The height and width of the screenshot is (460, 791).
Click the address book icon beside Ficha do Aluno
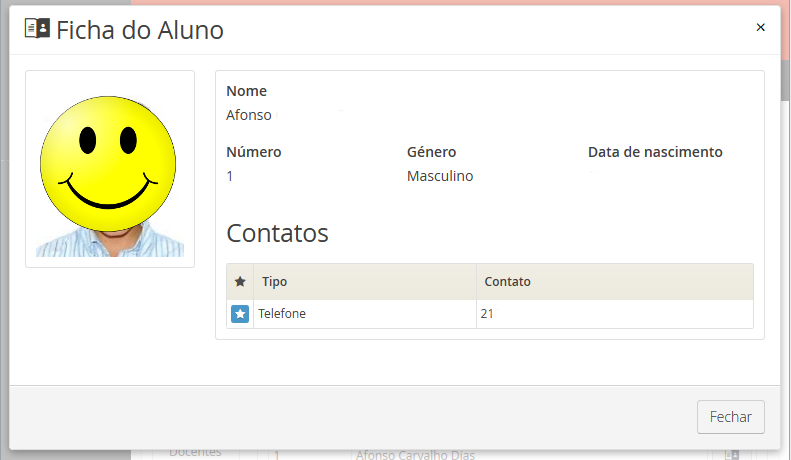click(36, 29)
